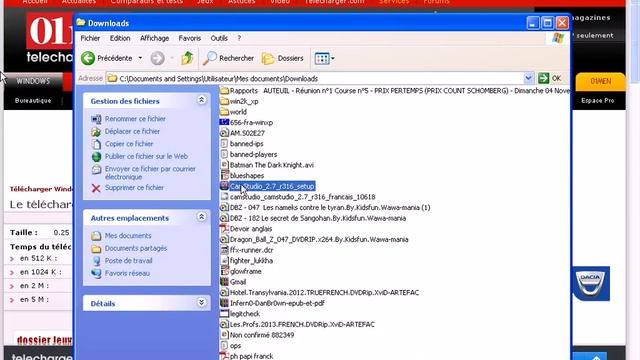Select Les.Profs.2013.FRENCH.DVDRip file
The width and height of the screenshot is (640, 360).
(x=297, y=324)
